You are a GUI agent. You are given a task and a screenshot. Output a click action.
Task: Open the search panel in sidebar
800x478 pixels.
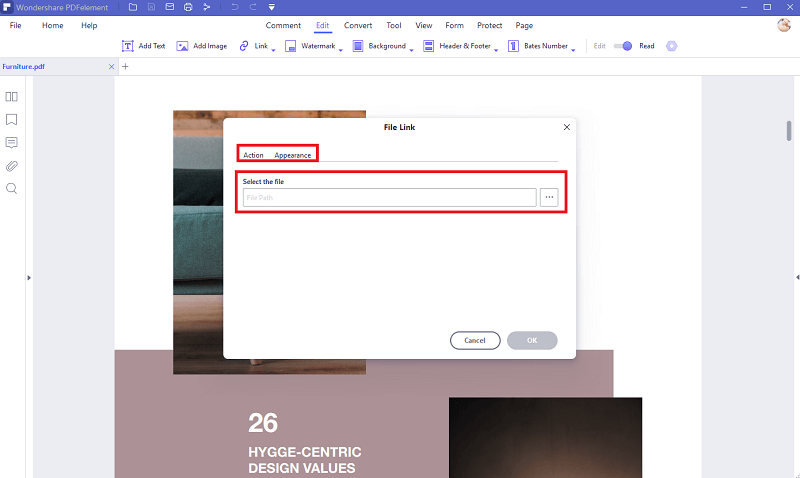[11, 189]
